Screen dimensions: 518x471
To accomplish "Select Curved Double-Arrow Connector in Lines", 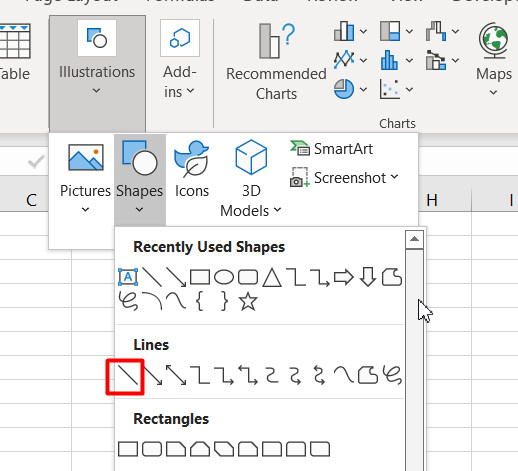I will (319, 375).
